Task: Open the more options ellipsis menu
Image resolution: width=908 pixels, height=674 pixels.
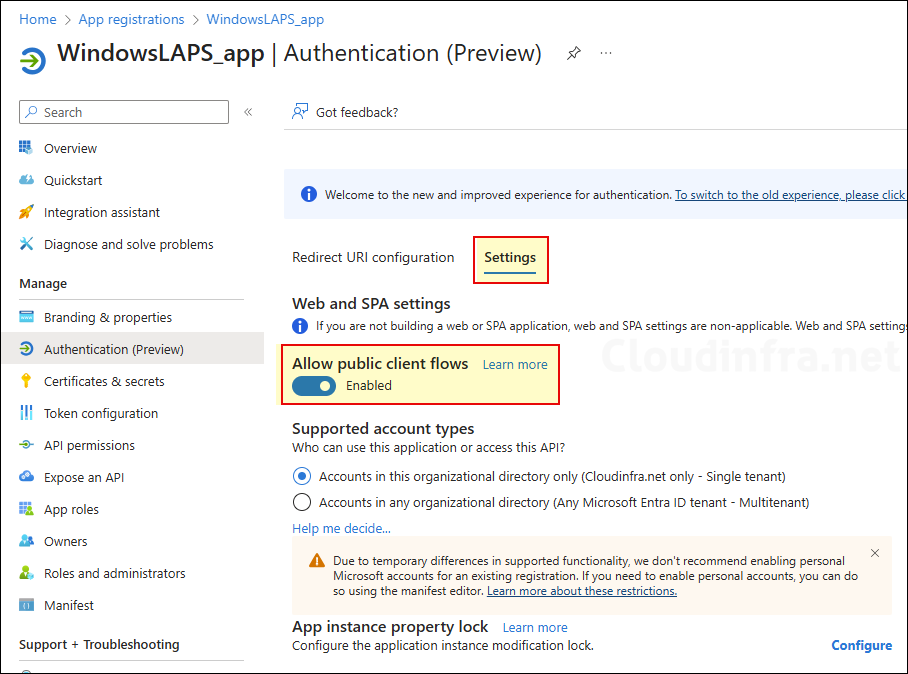Action: [x=605, y=53]
